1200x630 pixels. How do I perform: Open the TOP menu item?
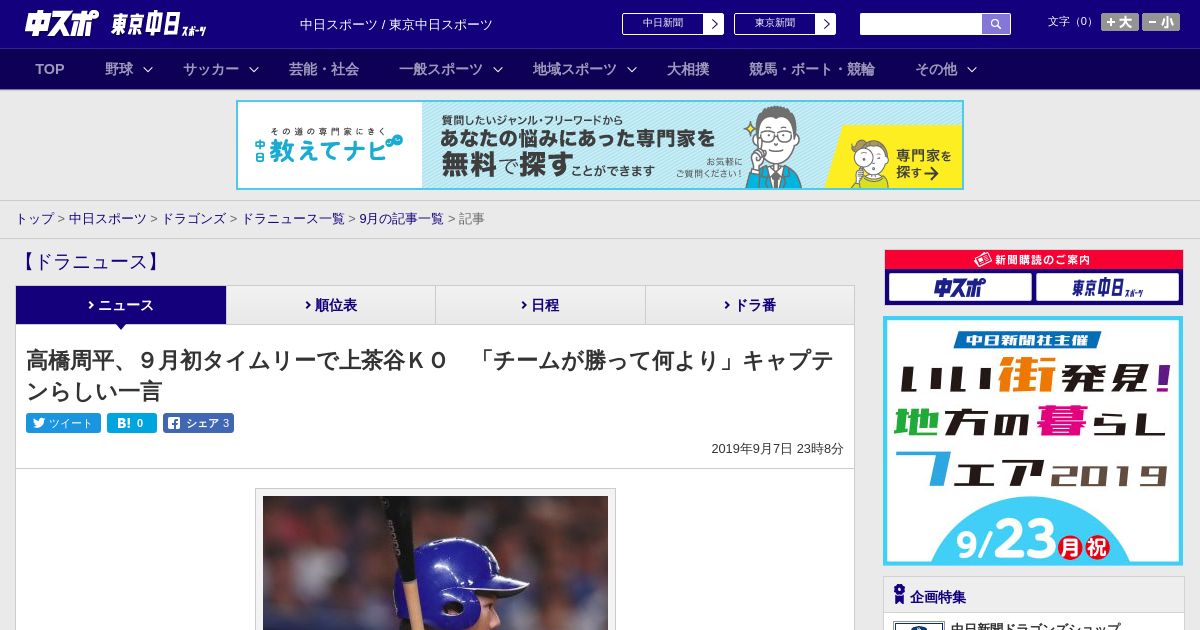(x=50, y=69)
